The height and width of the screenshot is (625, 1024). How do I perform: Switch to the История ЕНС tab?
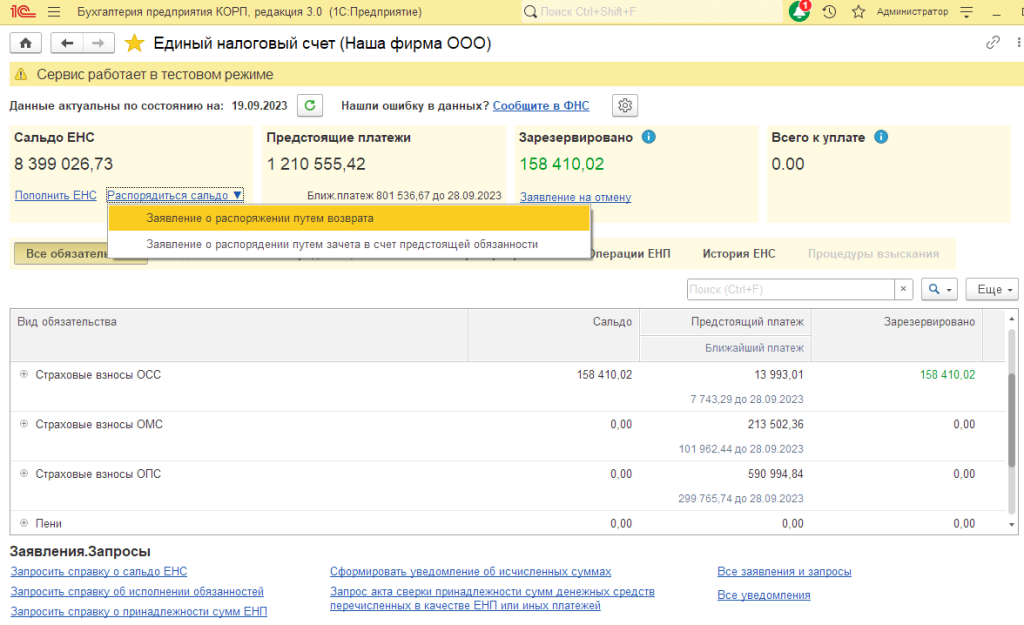click(739, 253)
